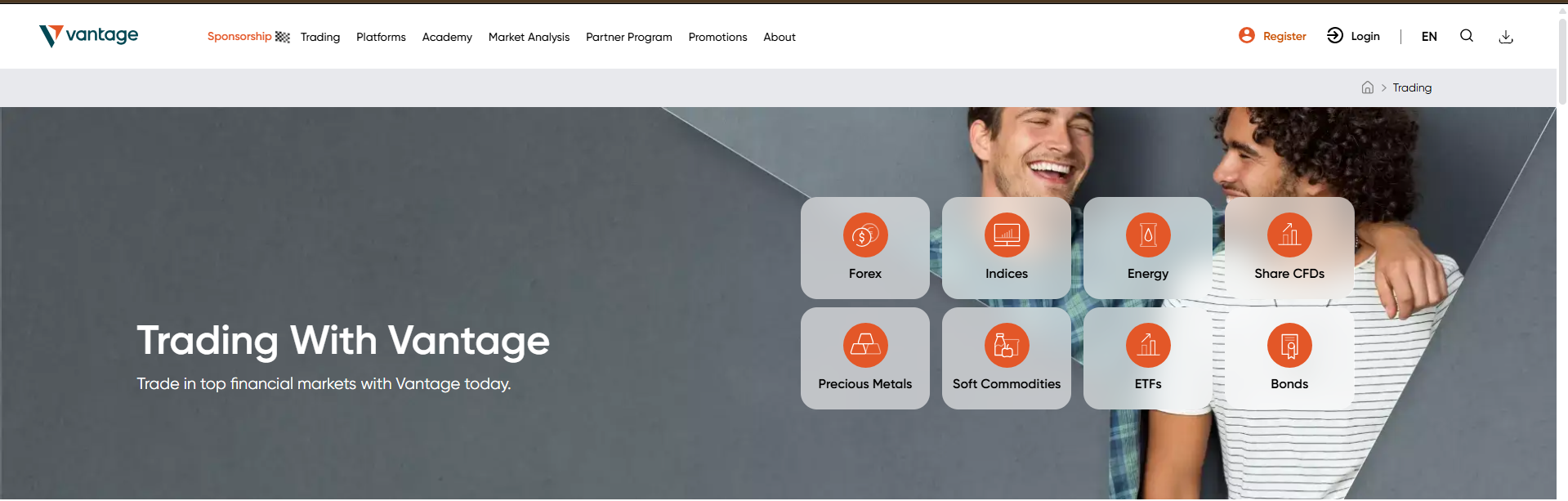Click the Precious Metals gold bars icon
1568x501 pixels.
(865, 346)
